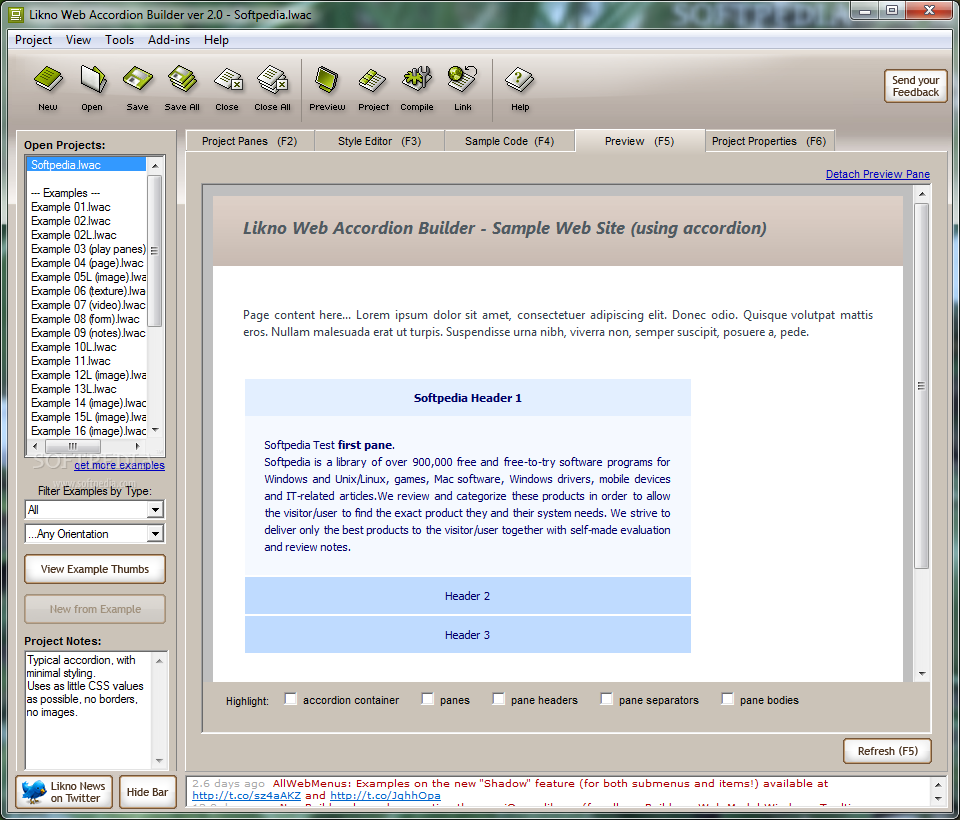Click the preview pane scroll up arrow
Image resolution: width=960 pixels, height=820 pixels.
point(922,194)
